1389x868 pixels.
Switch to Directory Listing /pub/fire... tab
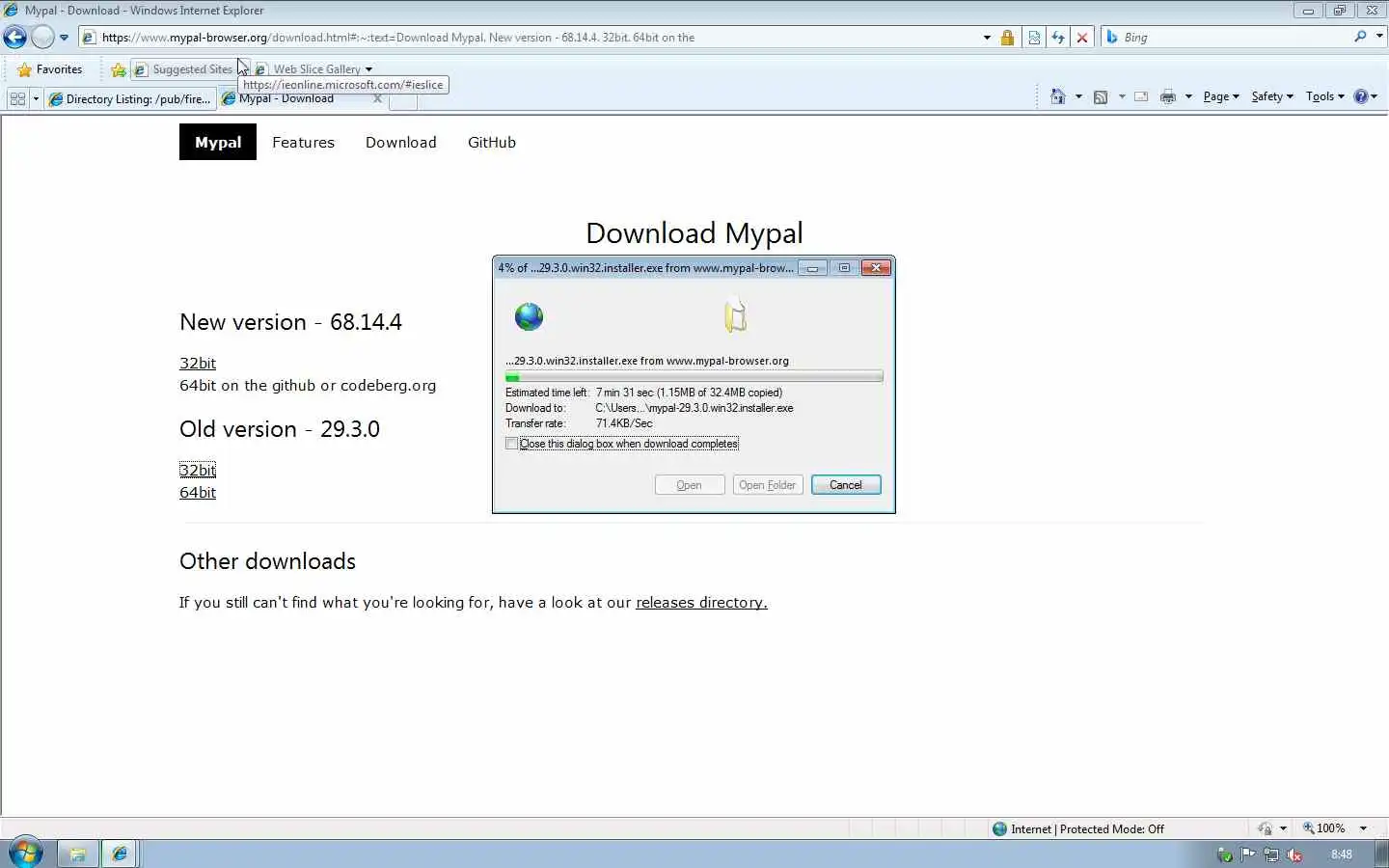[x=129, y=98]
